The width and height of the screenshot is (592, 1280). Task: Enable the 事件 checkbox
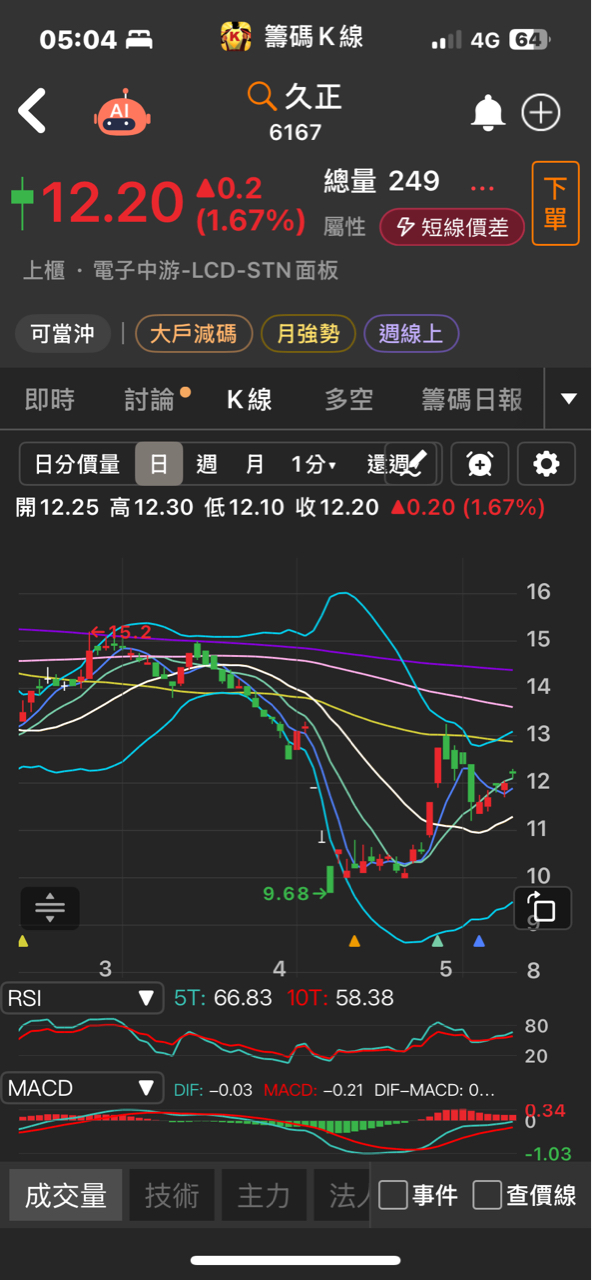click(393, 1194)
